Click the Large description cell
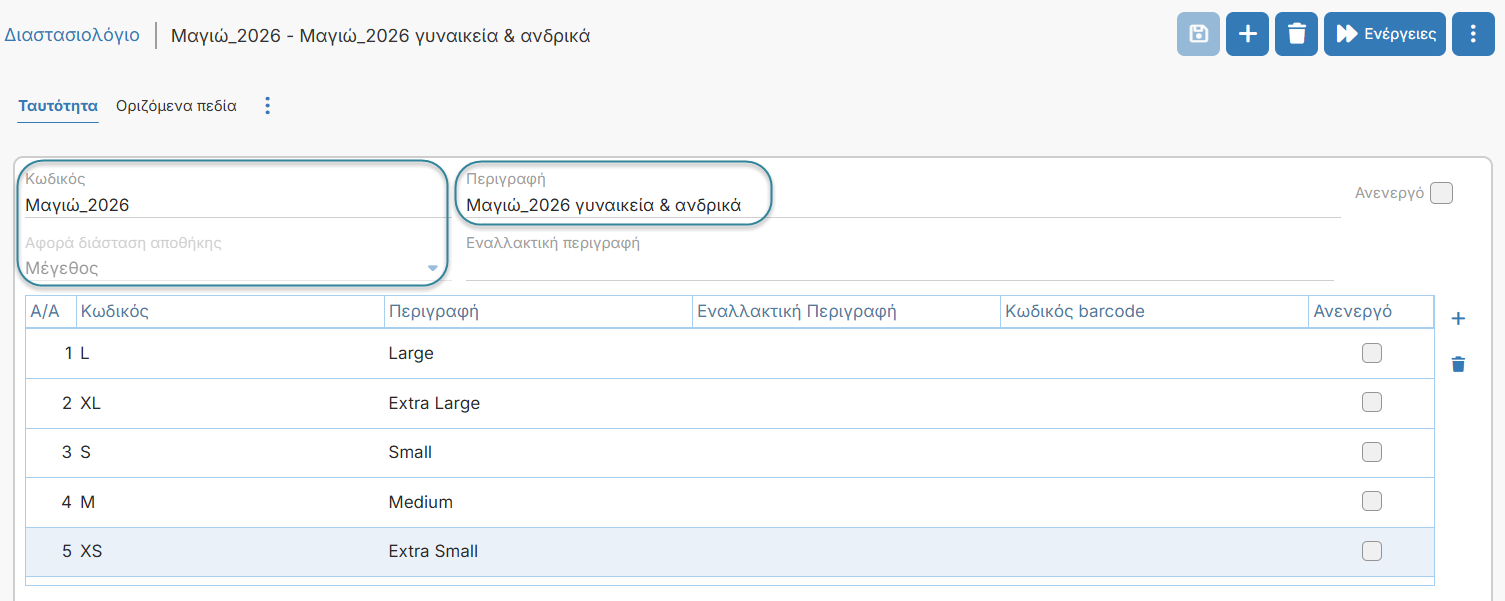1505x601 pixels. tap(539, 353)
